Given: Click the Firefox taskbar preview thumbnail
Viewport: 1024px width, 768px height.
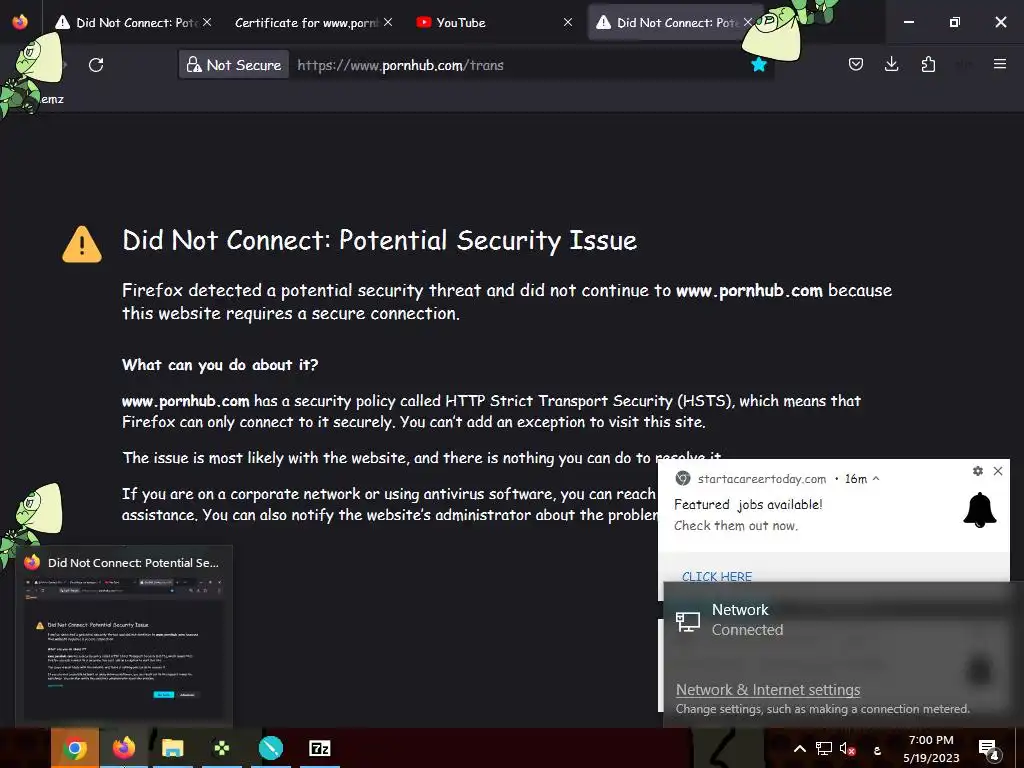Looking at the screenshot, I should pos(124,647).
